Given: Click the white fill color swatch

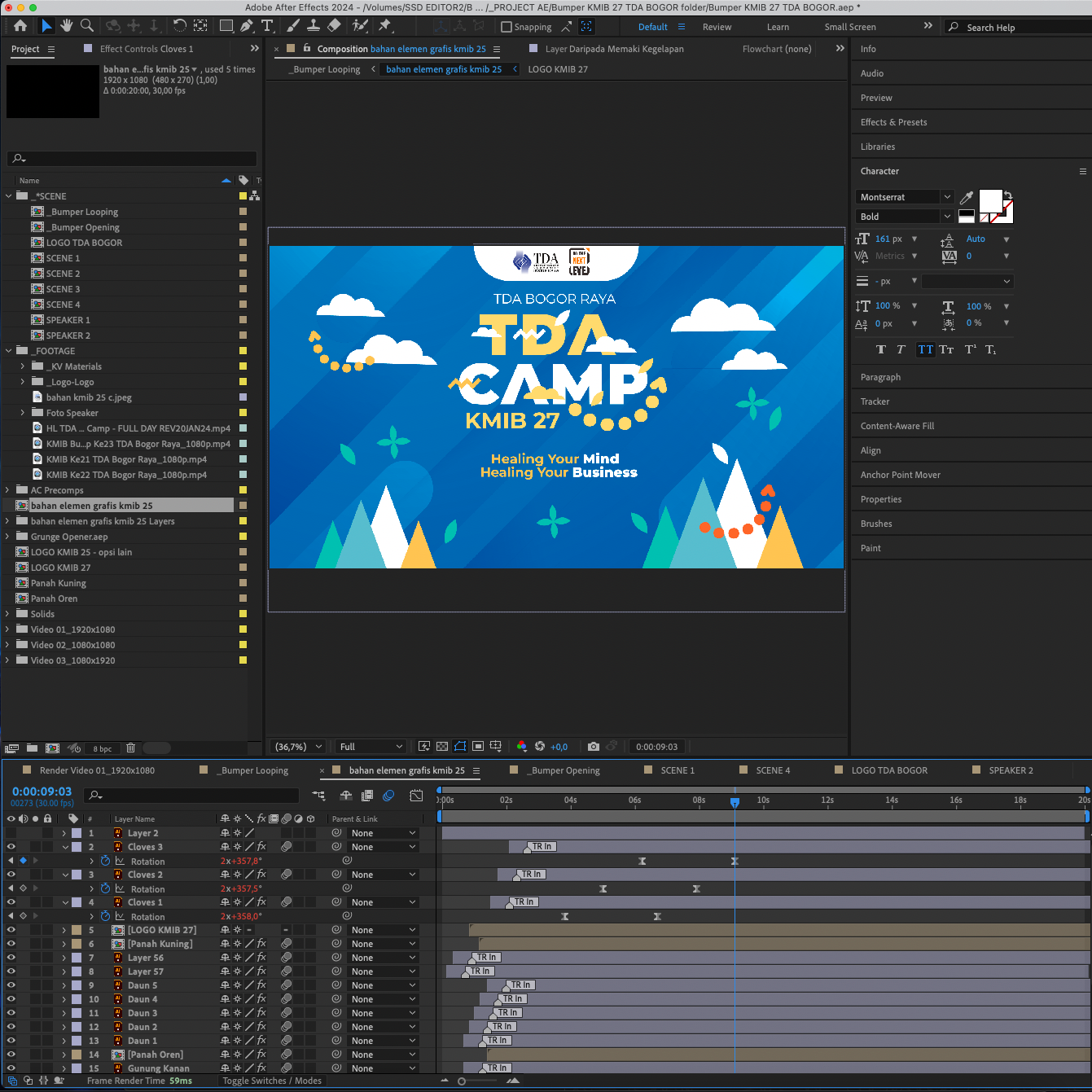Looking at the screenshot, I should pyautogui.click(x=990, y=200).
